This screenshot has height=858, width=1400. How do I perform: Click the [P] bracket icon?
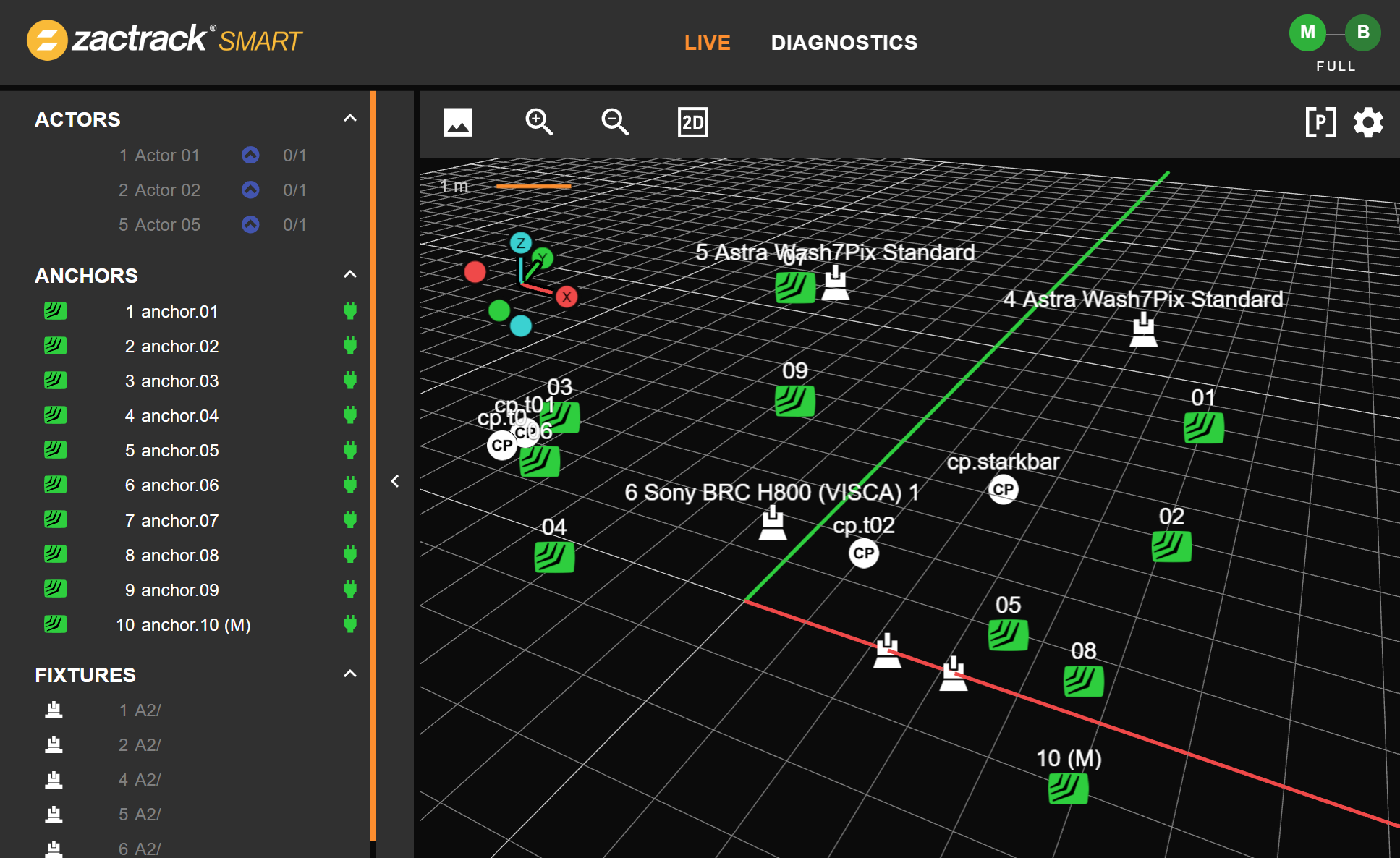pyautogui.click(x=1320, y=122)
